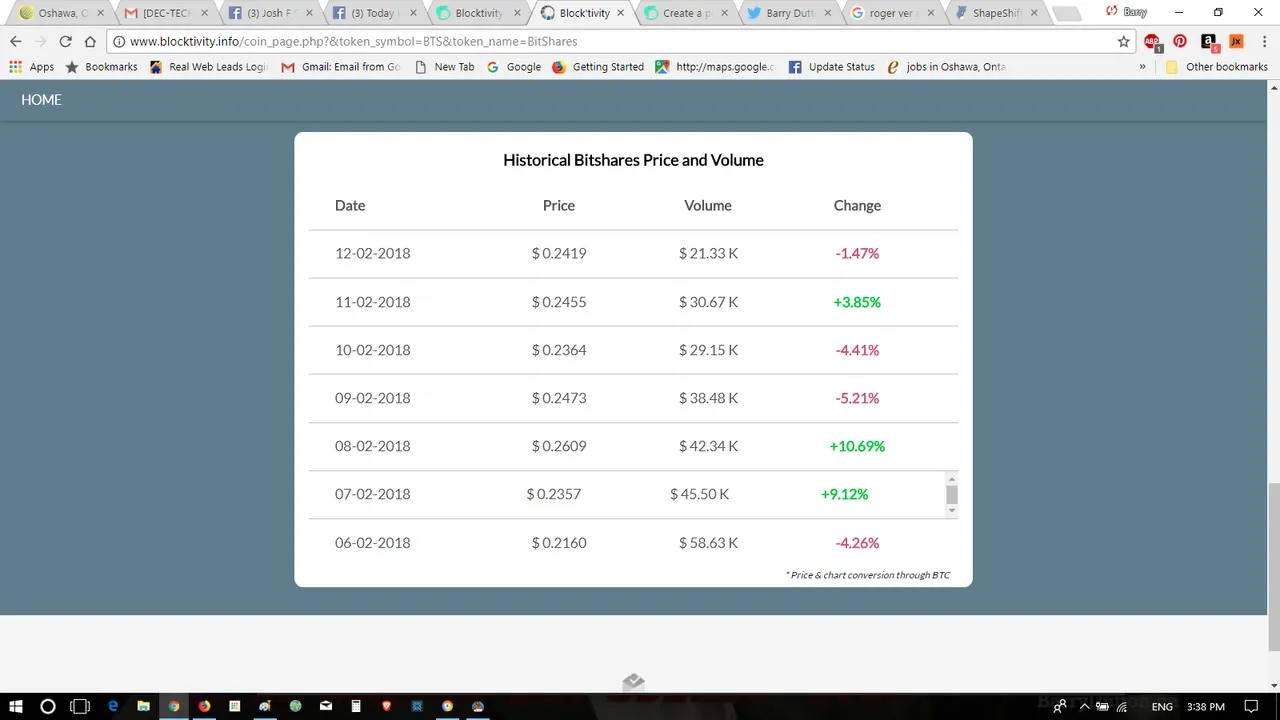Close the ShapeShift tab
This screenshot has height=720, width=1280.
pyautogui.click(x=1035, y=13)
